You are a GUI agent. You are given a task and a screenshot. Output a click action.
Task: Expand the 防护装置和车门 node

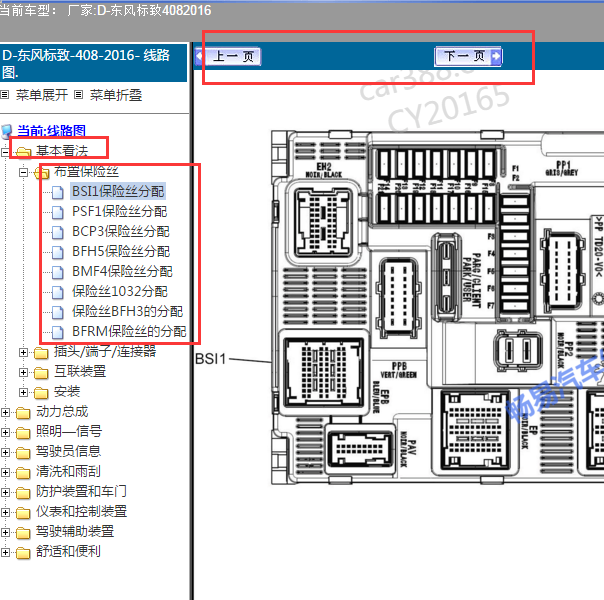click(5, 493)
